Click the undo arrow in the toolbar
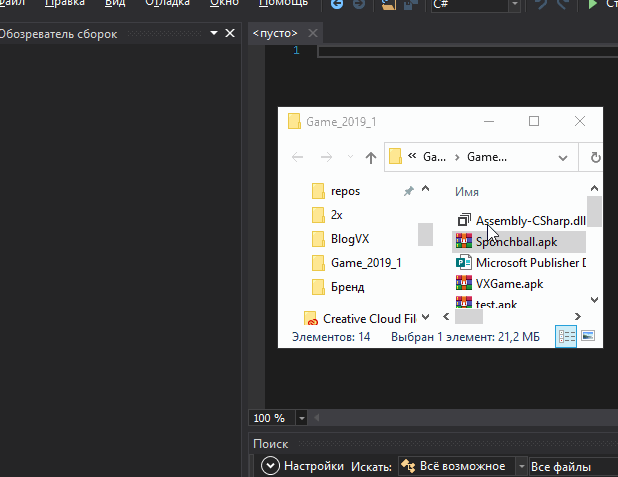This screenshot has height=477, width=618. click(543, 4)
